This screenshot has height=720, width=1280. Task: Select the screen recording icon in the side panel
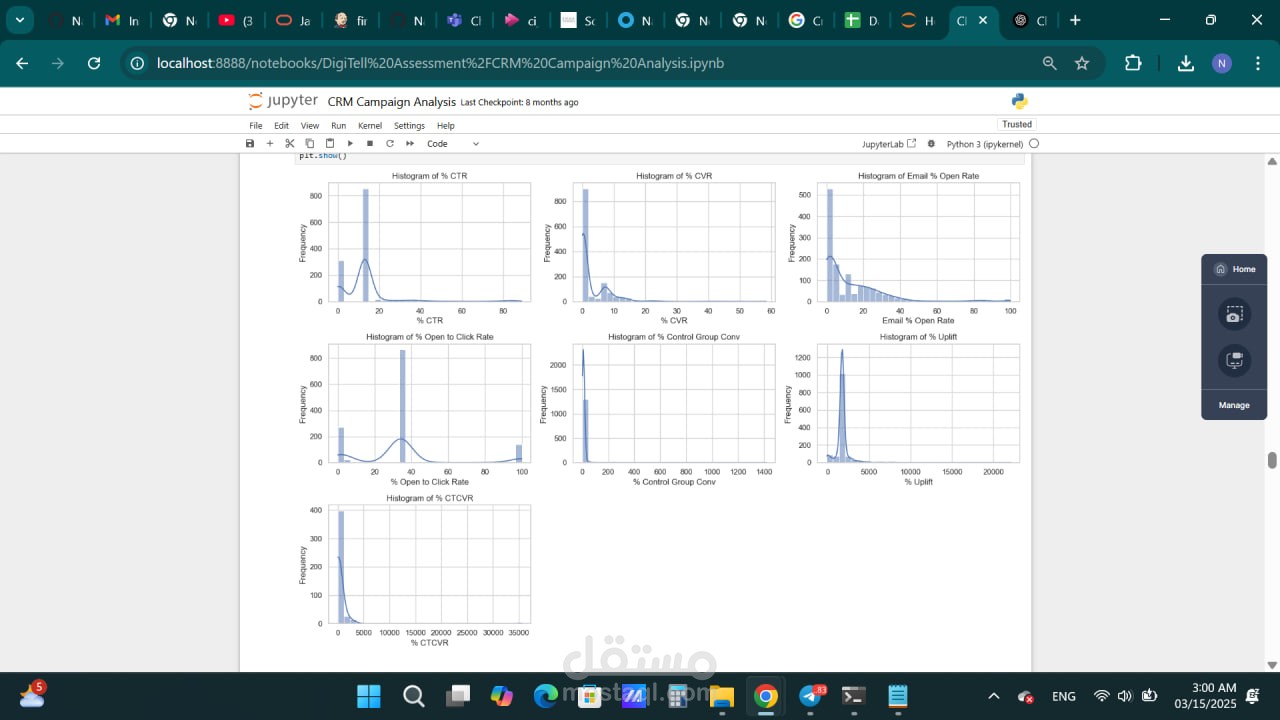(1234, 360)
